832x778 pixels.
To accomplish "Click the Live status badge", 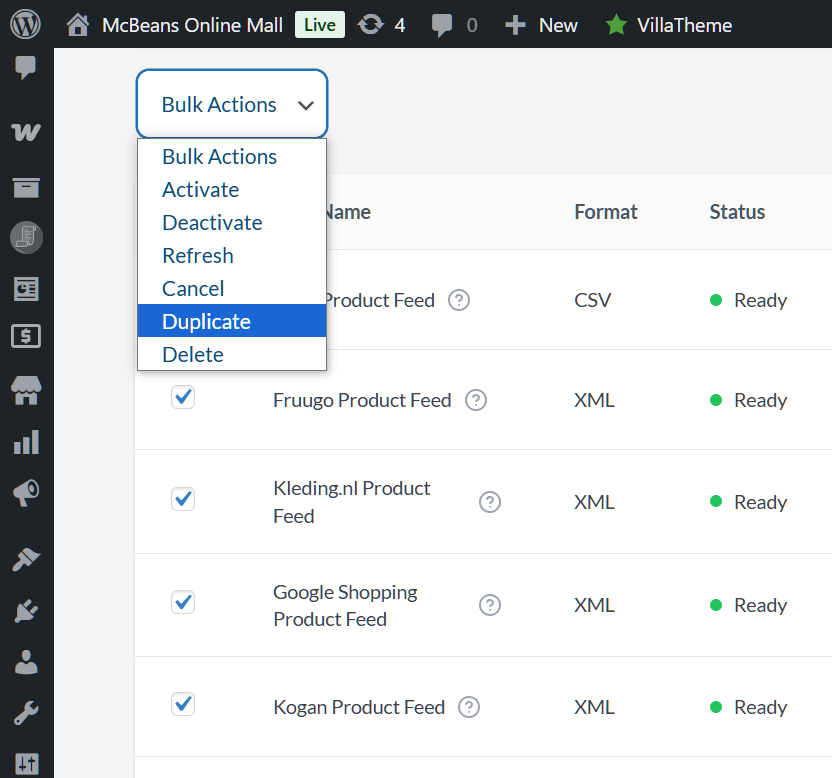I will pos(320,25).
